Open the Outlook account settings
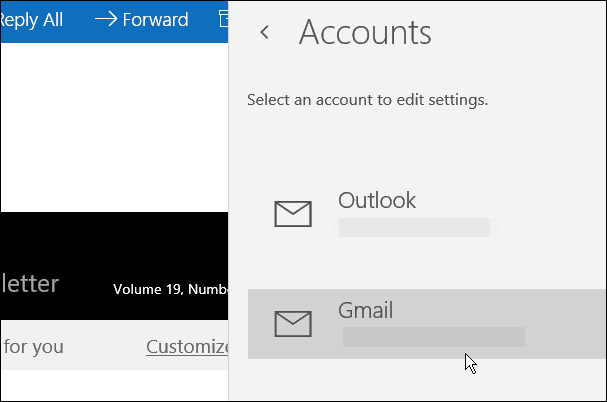The width and height of the screenshot is (607, 402). [426, 213]
